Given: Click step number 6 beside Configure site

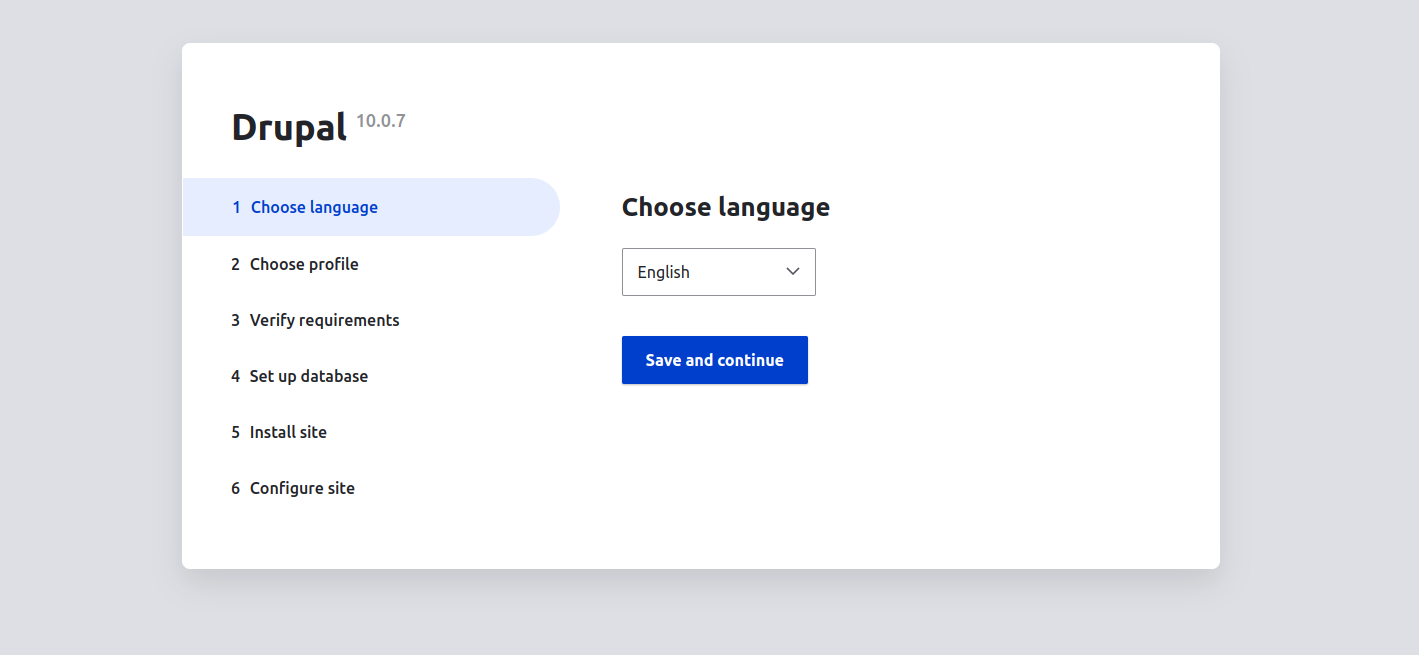Looking at the screenshot, I should point(236,488).
